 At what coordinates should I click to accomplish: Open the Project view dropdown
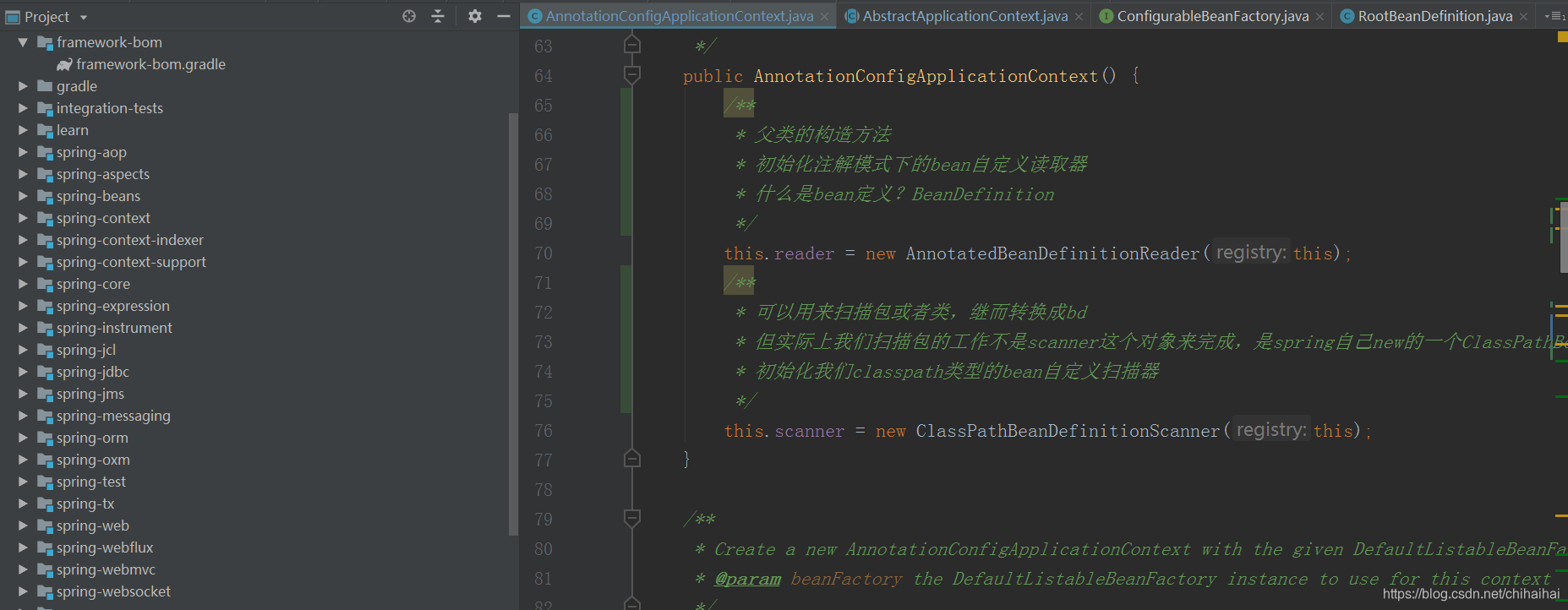(x=84, y=17)
